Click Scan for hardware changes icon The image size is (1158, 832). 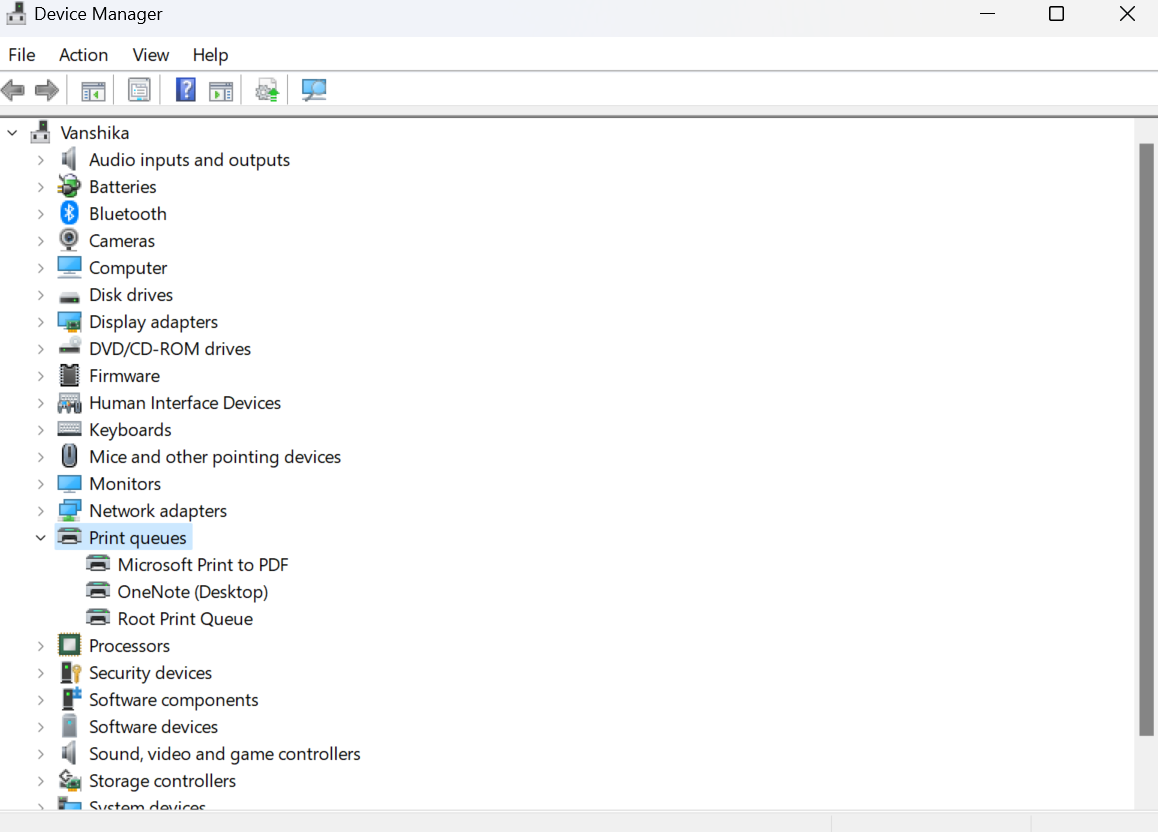314,91
